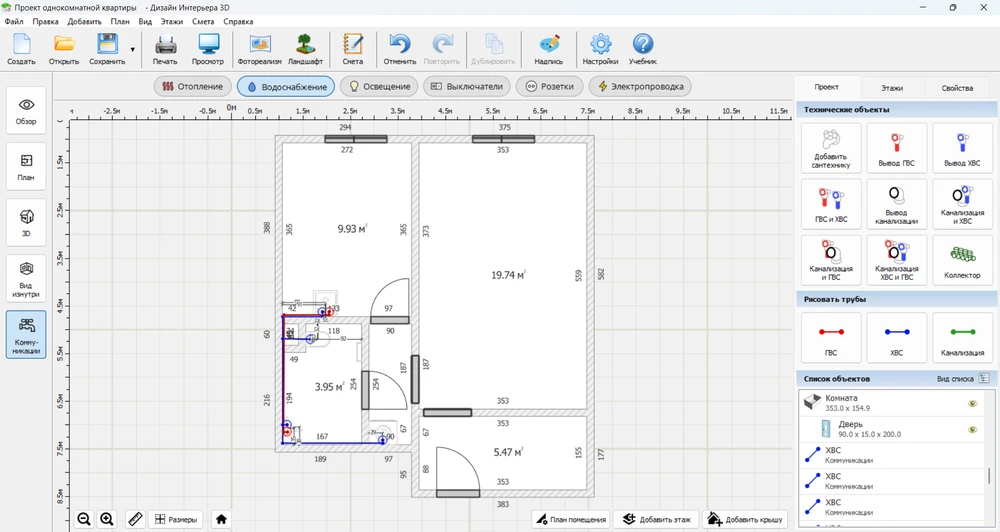Switch to the Свойства tab
Viewport: 1000px width, 532px height.
[957, 88]
